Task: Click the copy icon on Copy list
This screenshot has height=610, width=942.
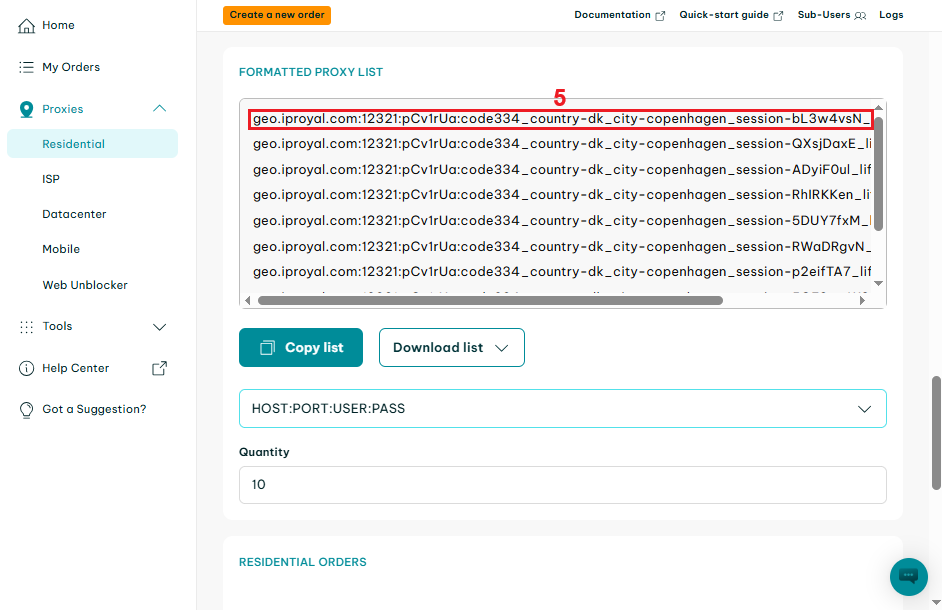Action: coord(267,347)
